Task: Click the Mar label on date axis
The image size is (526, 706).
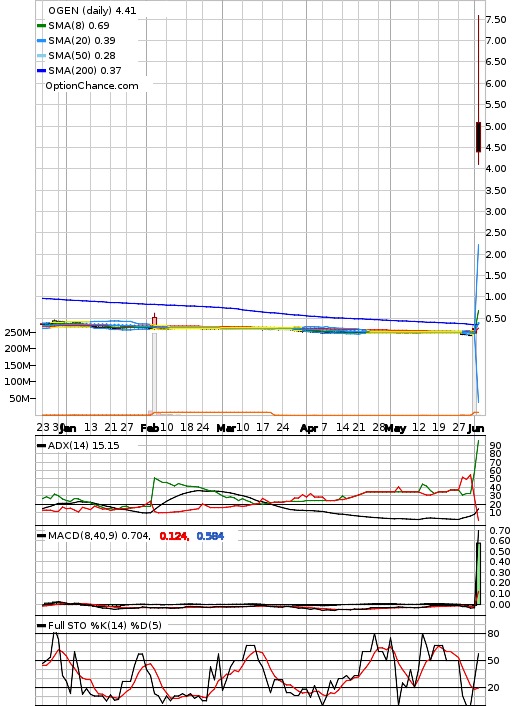Action: tap(226, 428)
